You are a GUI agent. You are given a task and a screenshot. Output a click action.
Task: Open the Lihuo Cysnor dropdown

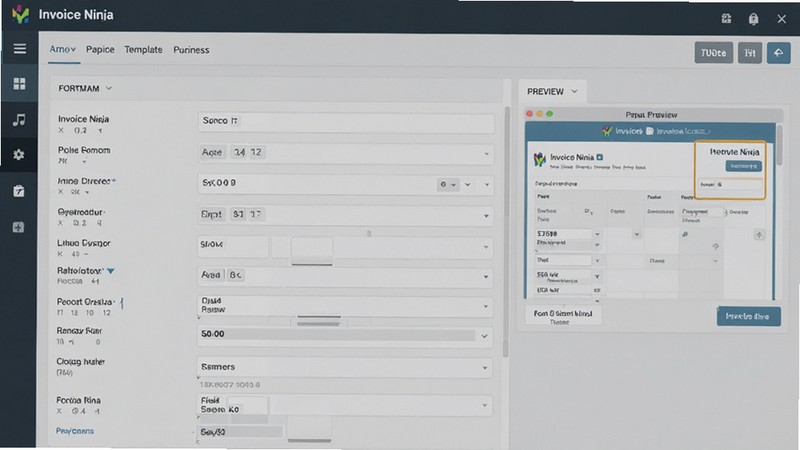(x=485, y=247)
